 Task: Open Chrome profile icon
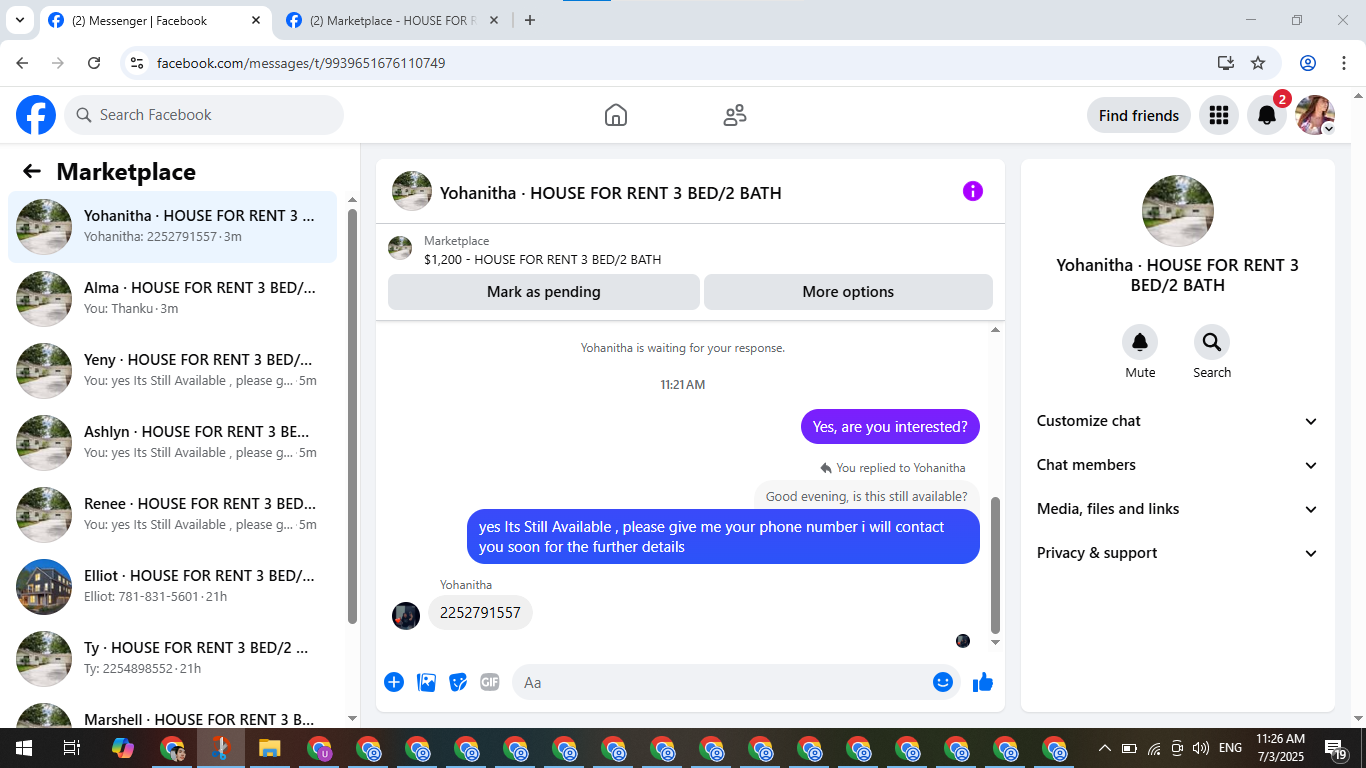1308,63
